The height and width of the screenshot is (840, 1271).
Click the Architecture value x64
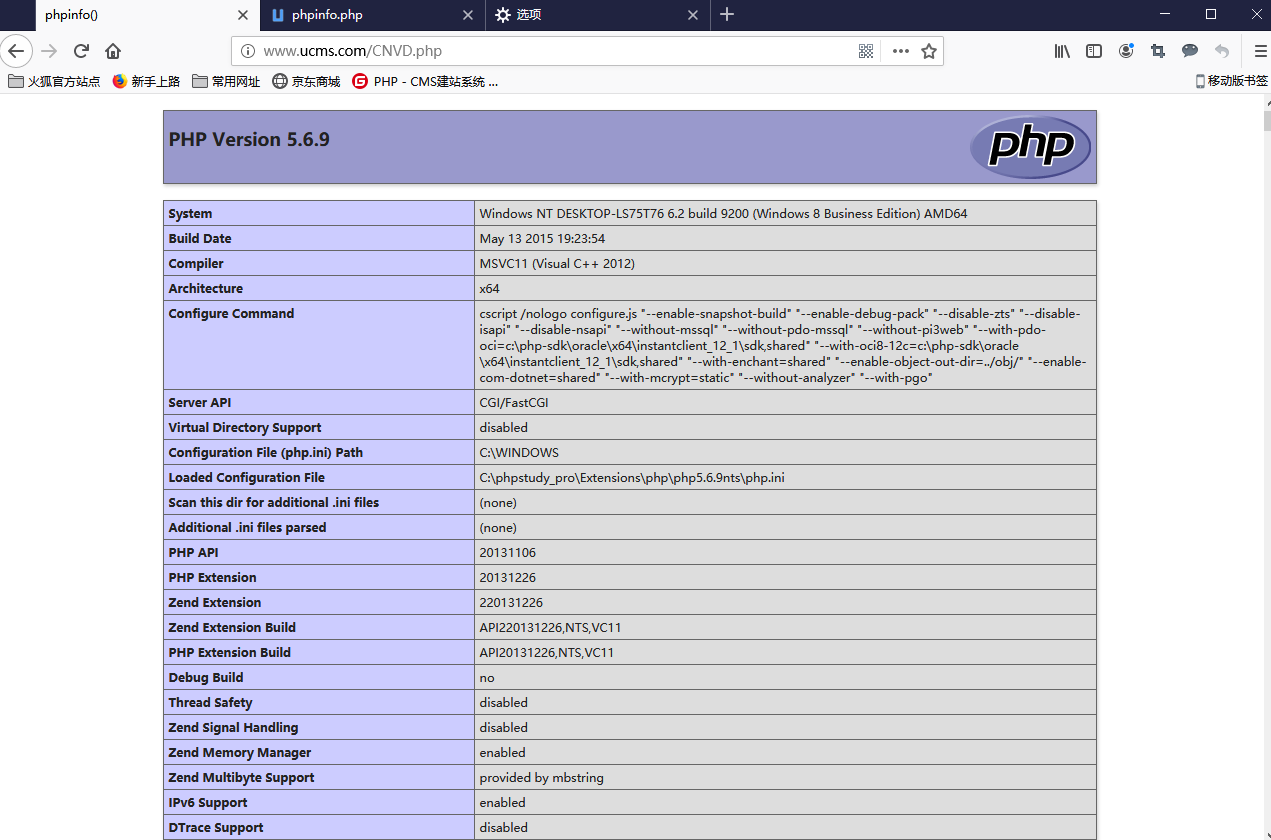(x=489, y=288)
